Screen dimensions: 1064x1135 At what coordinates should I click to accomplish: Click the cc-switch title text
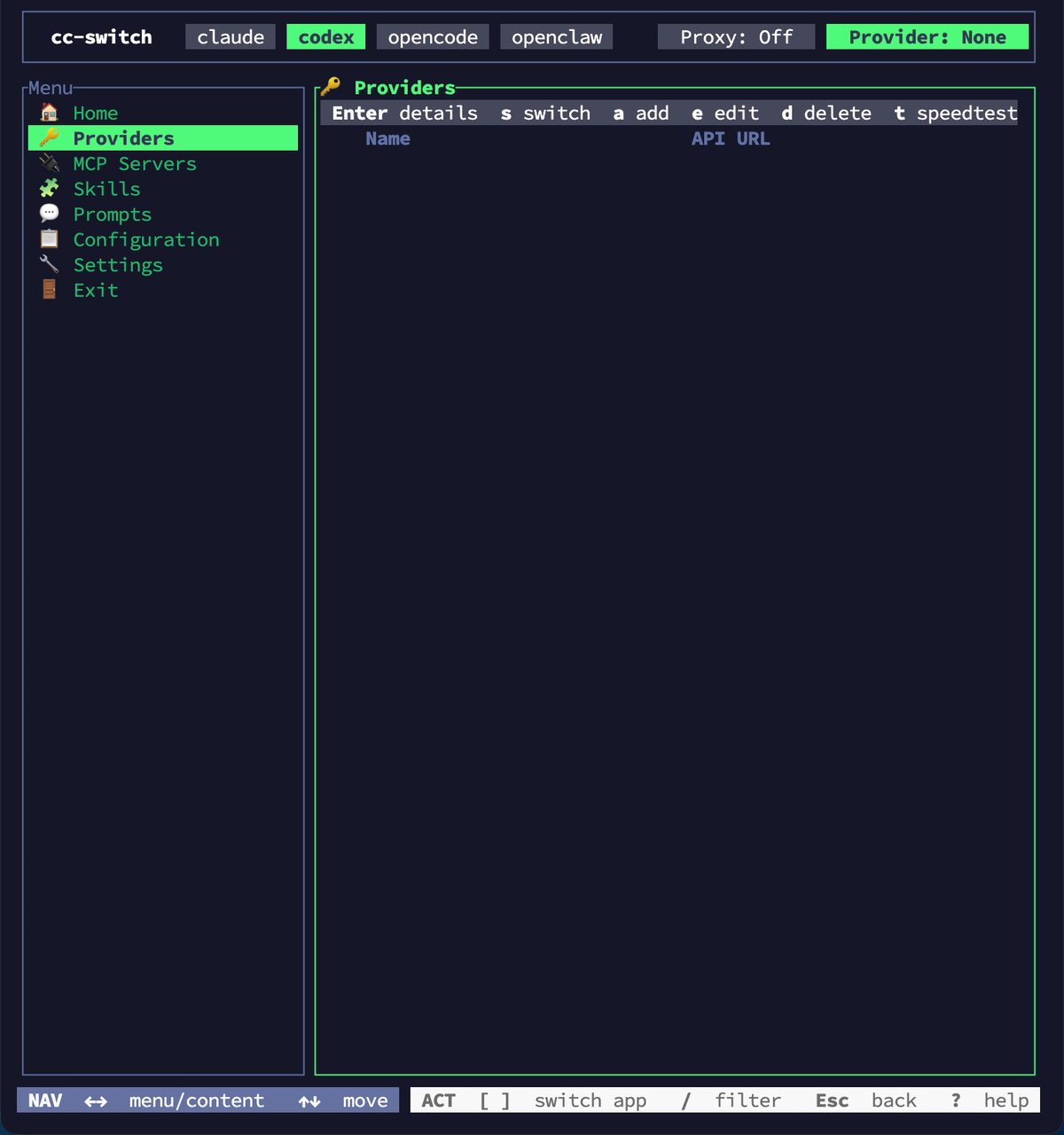[102, 37]
